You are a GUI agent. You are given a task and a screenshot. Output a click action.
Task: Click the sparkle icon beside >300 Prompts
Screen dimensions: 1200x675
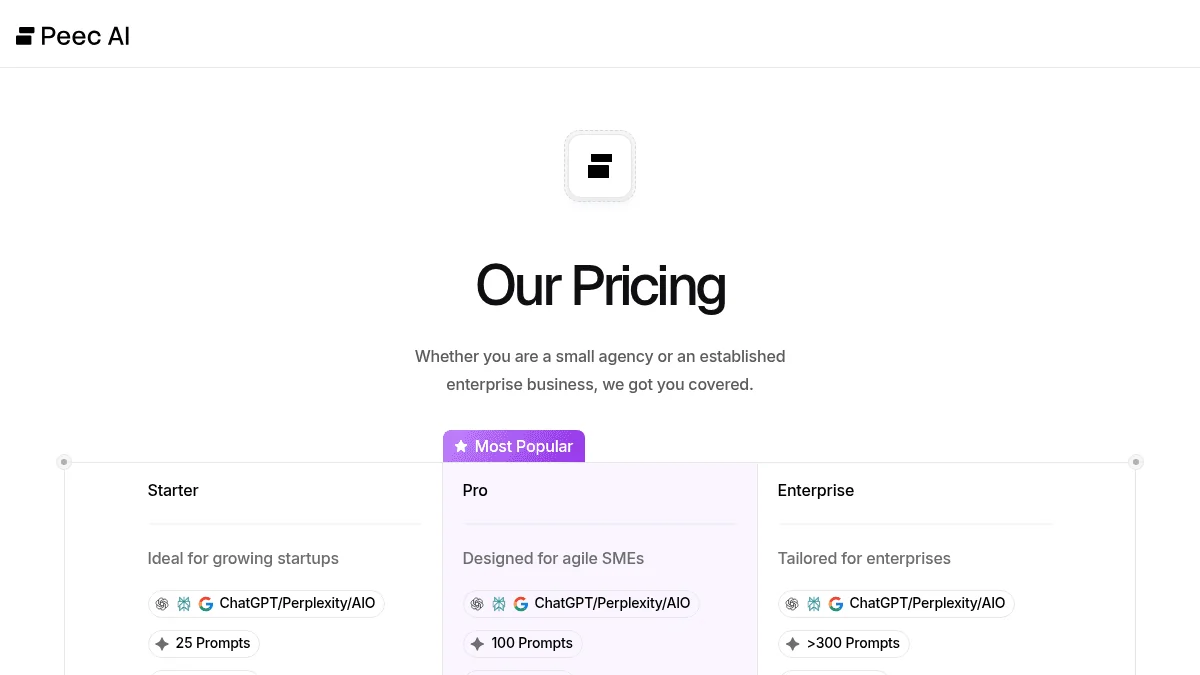click(x=792, y=643)
